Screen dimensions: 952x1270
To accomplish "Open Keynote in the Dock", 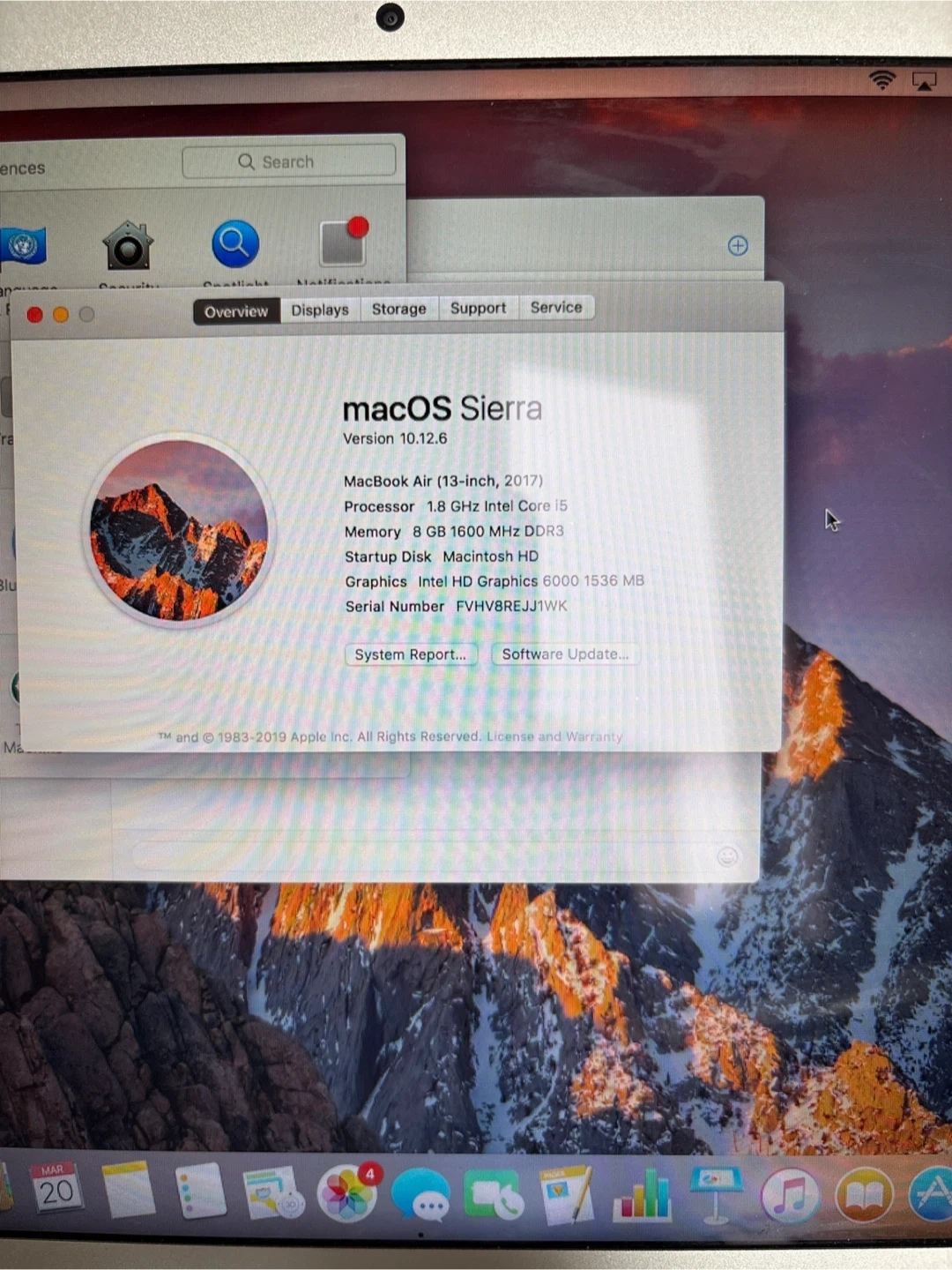I will click(716, 1194).
